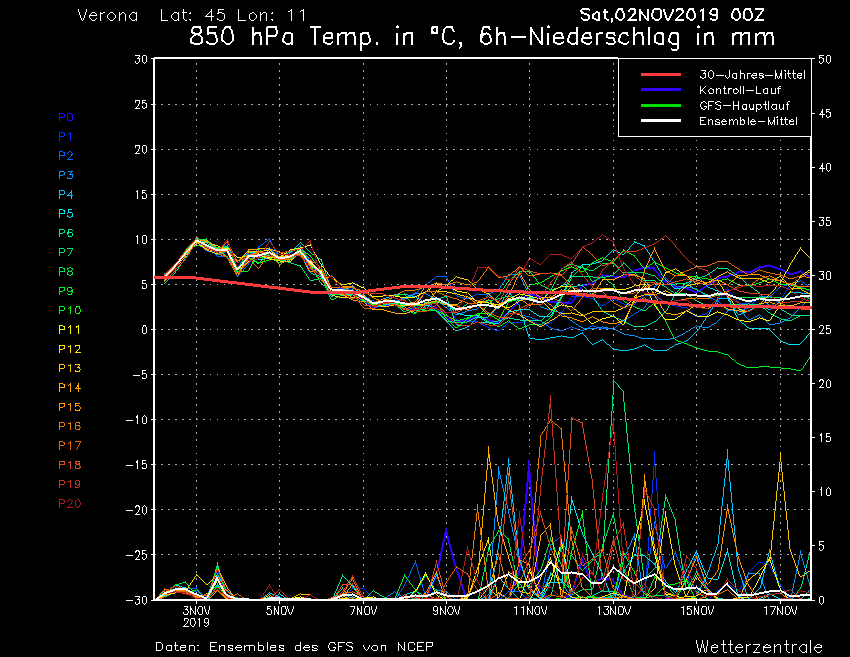Click the green GFS-Hauptlauf legend line
Viewport: 850px width, 657px height.
click(661, 105)
